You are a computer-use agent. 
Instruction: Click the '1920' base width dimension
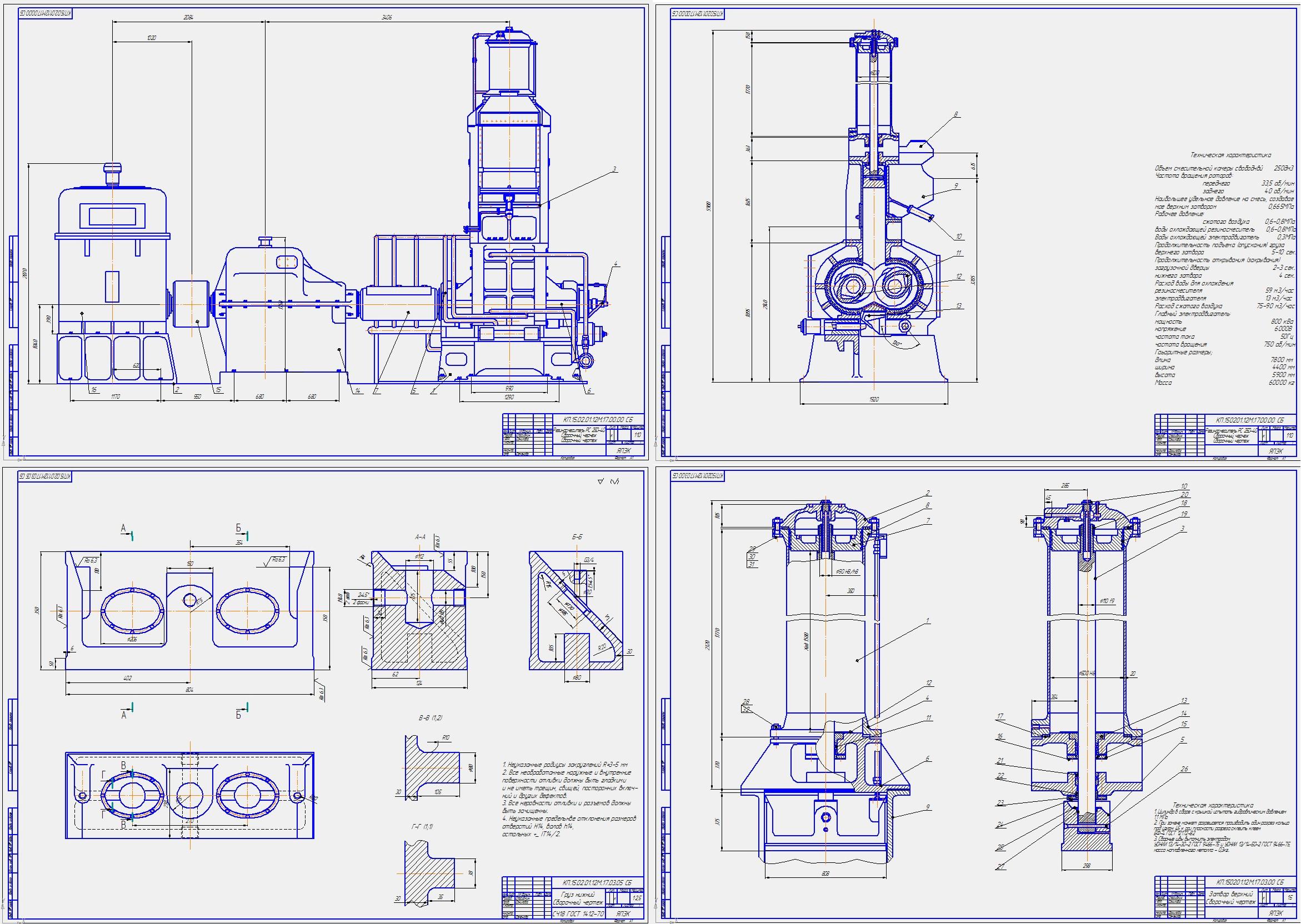[x=874, y=399]
